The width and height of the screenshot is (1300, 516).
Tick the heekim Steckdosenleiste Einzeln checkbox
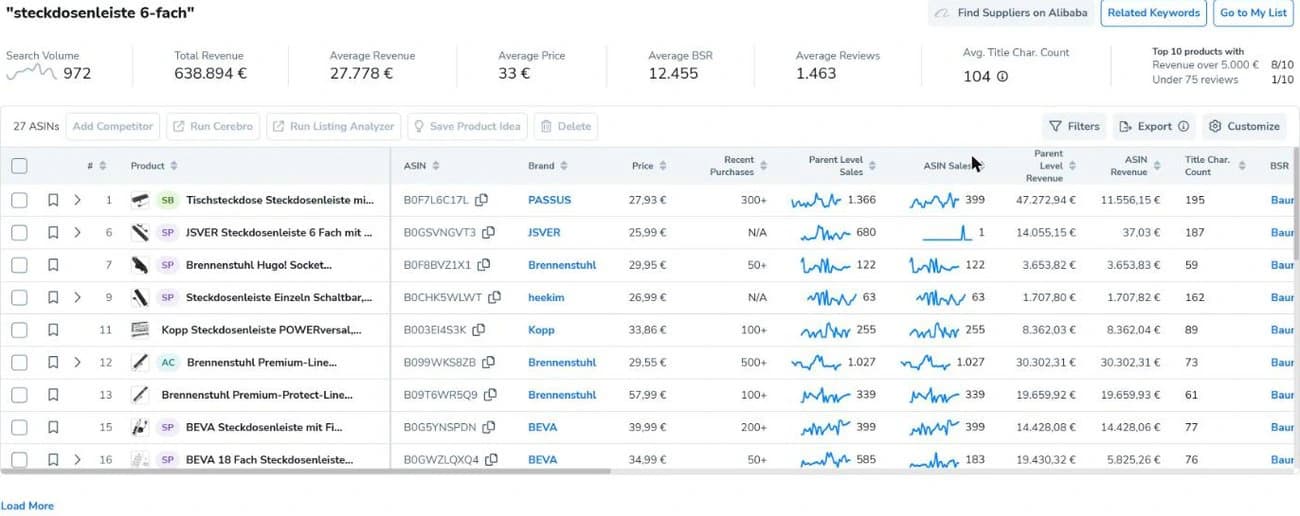(20, 297)
